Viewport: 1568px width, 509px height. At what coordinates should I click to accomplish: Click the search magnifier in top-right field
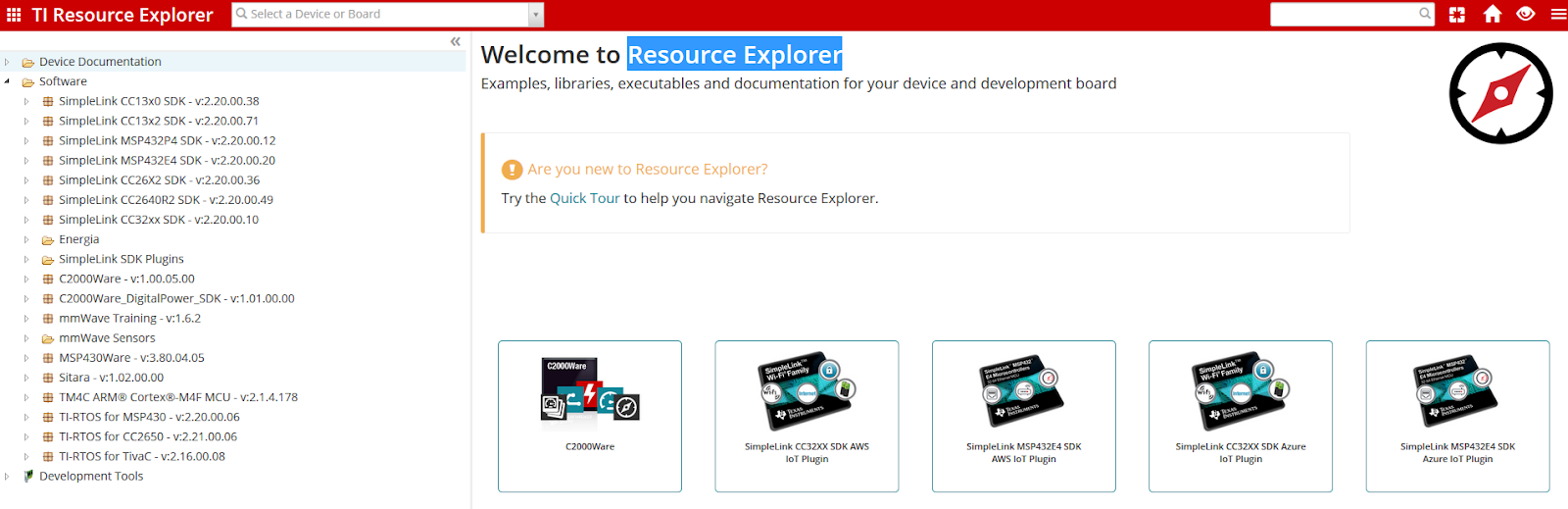pos(1425,14)
